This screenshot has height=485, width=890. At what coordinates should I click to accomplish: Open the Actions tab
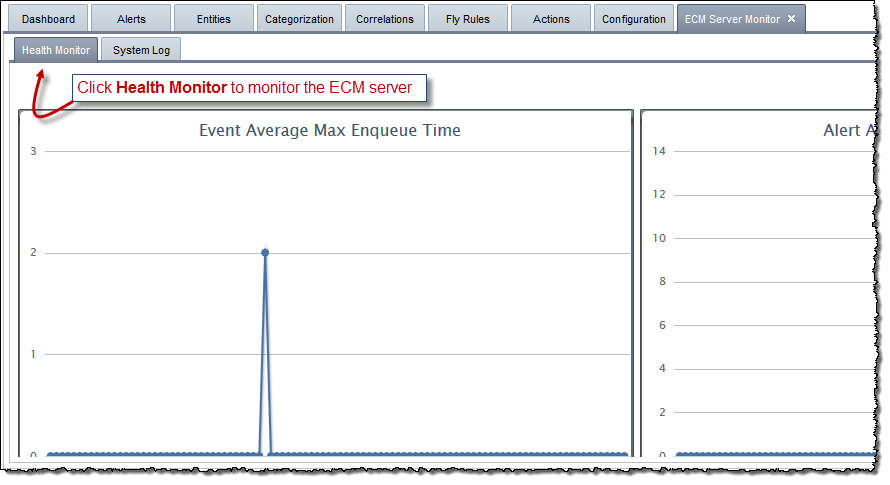551,19
